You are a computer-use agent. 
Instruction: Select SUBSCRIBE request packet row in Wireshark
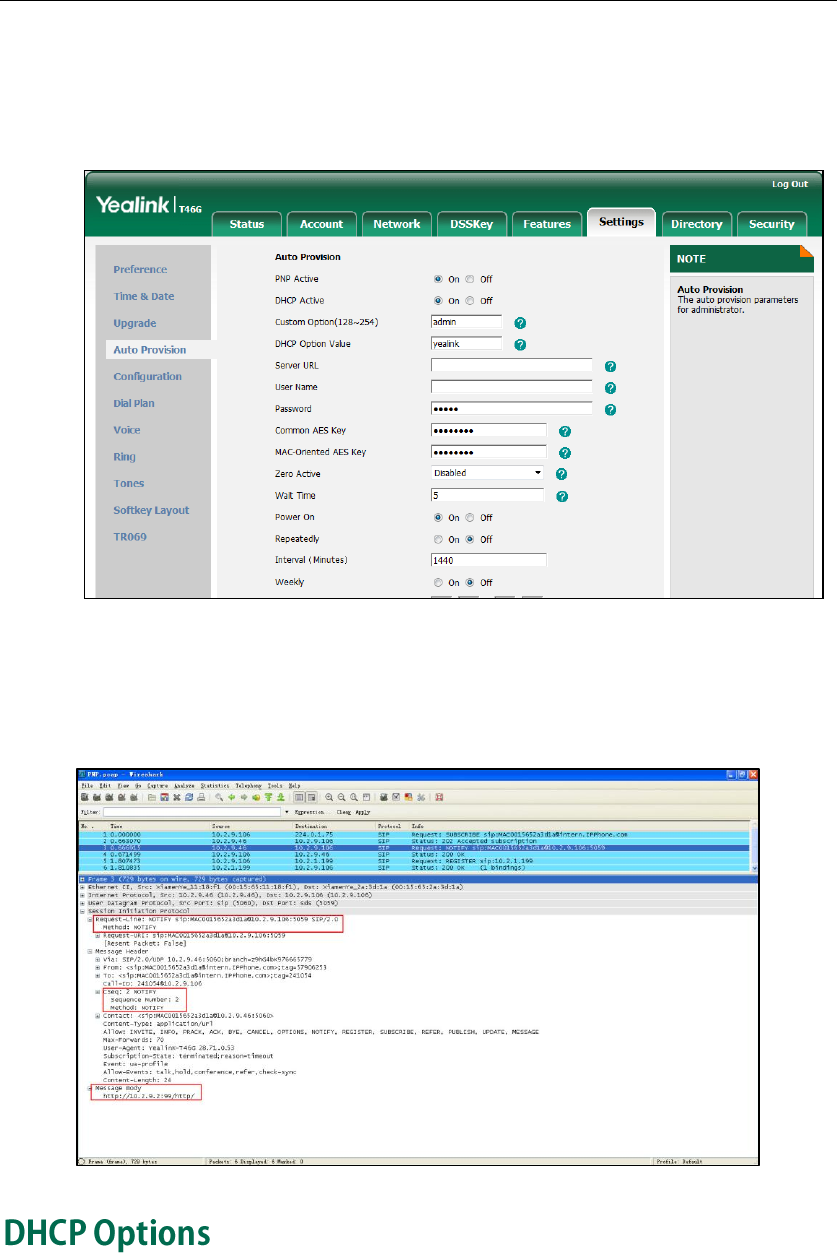pos(414,833)
